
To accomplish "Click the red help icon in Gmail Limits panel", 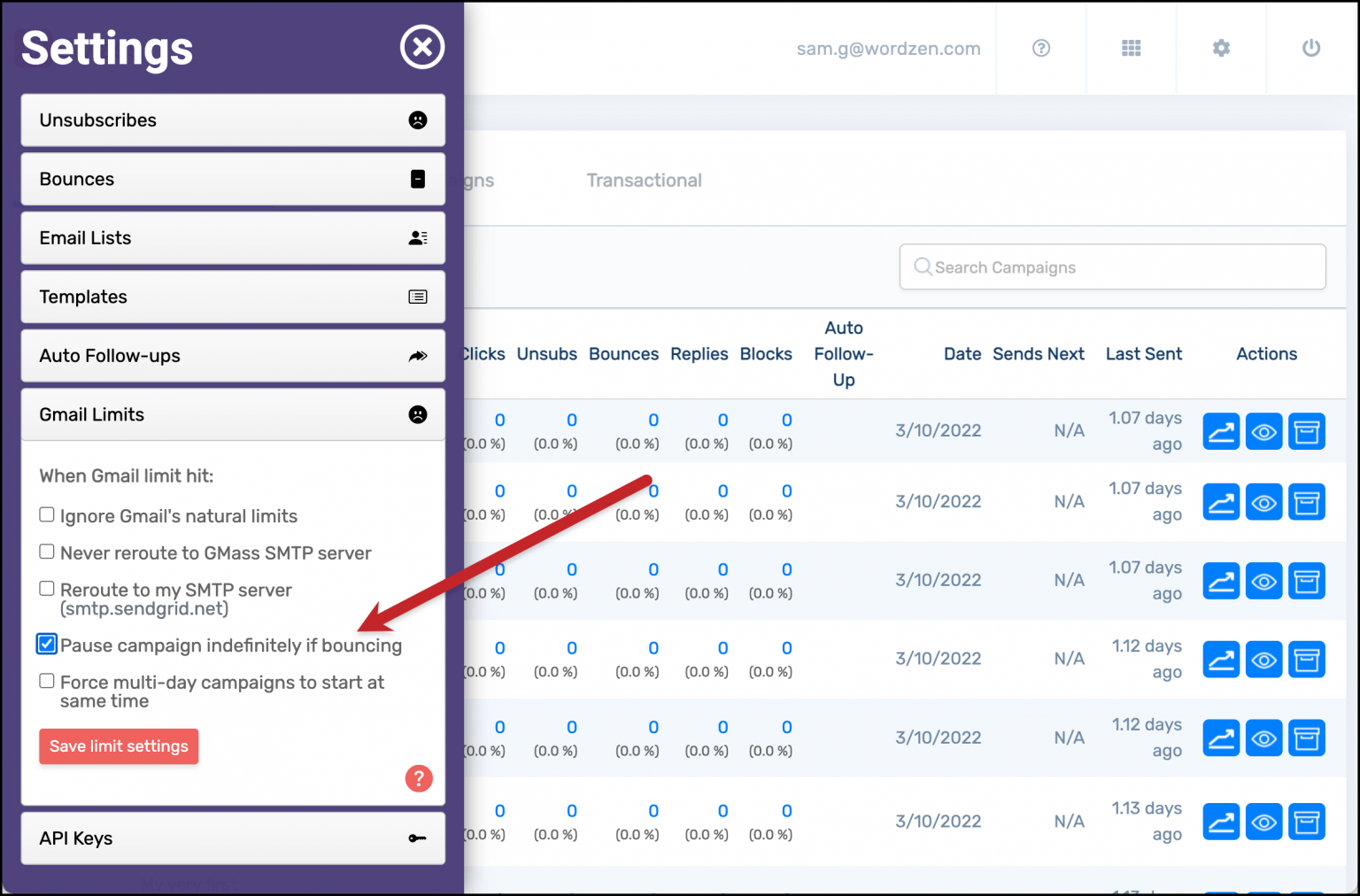I will (x=419, y=779).
